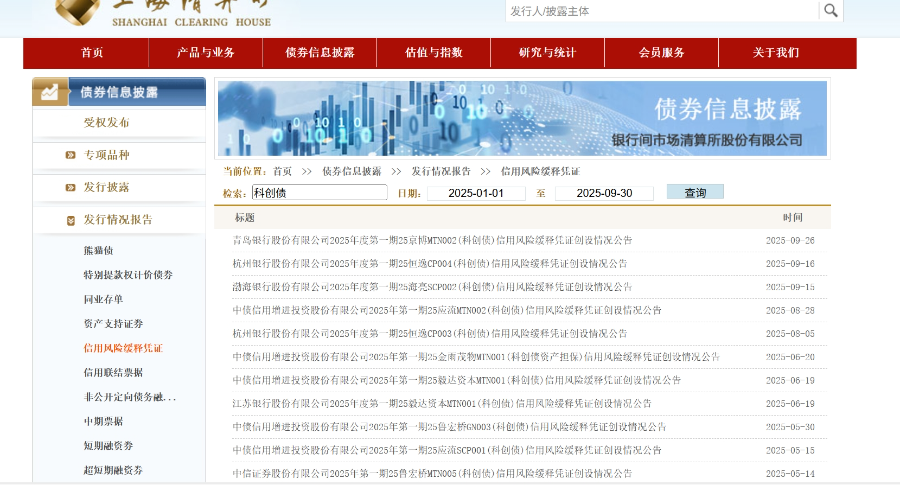The image size is (900, 485).
Task: Select 熊猫债 in the left sidebar
Action: (98, 250)
